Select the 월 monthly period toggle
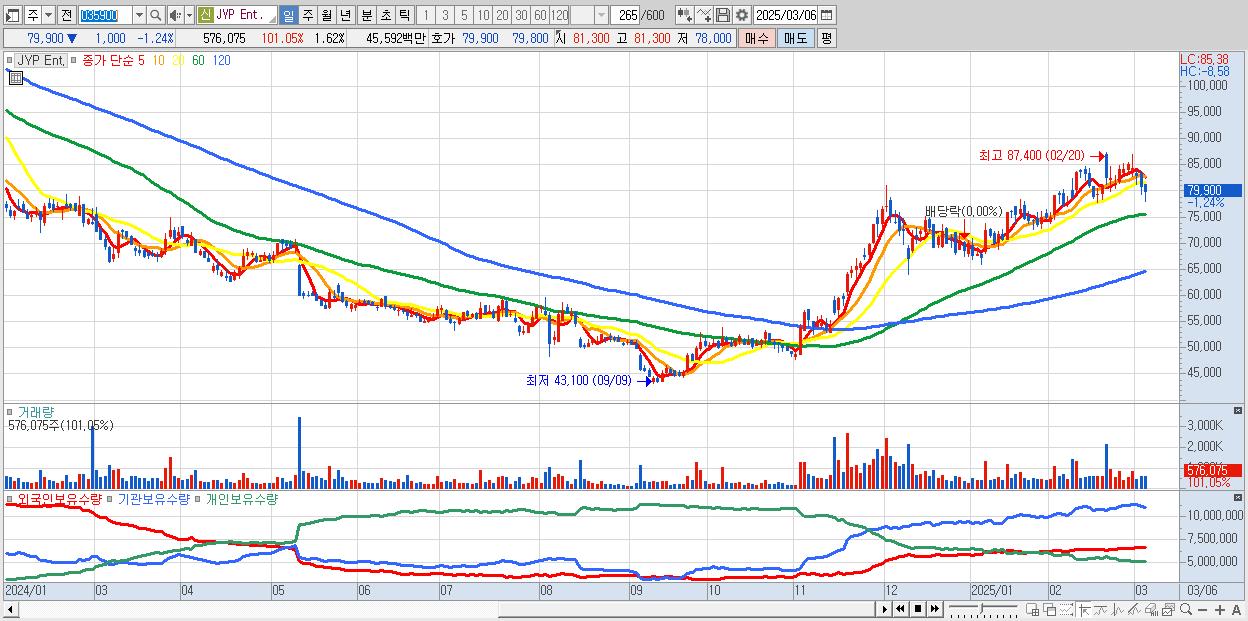The height and width of the screenshot is (621, 1248). tap(326, 15)
